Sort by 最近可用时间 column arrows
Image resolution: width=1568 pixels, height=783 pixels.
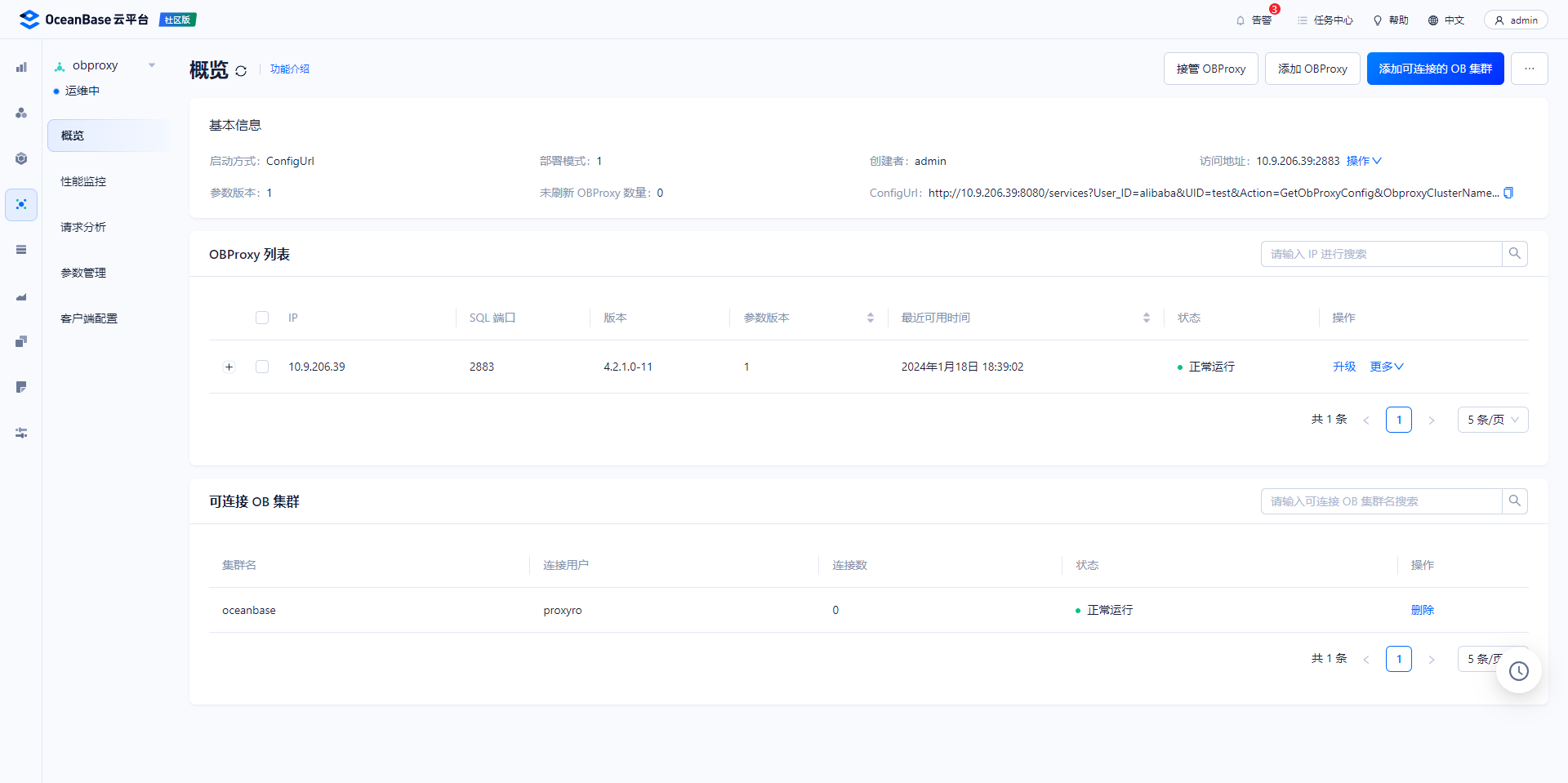(1147, 318)
